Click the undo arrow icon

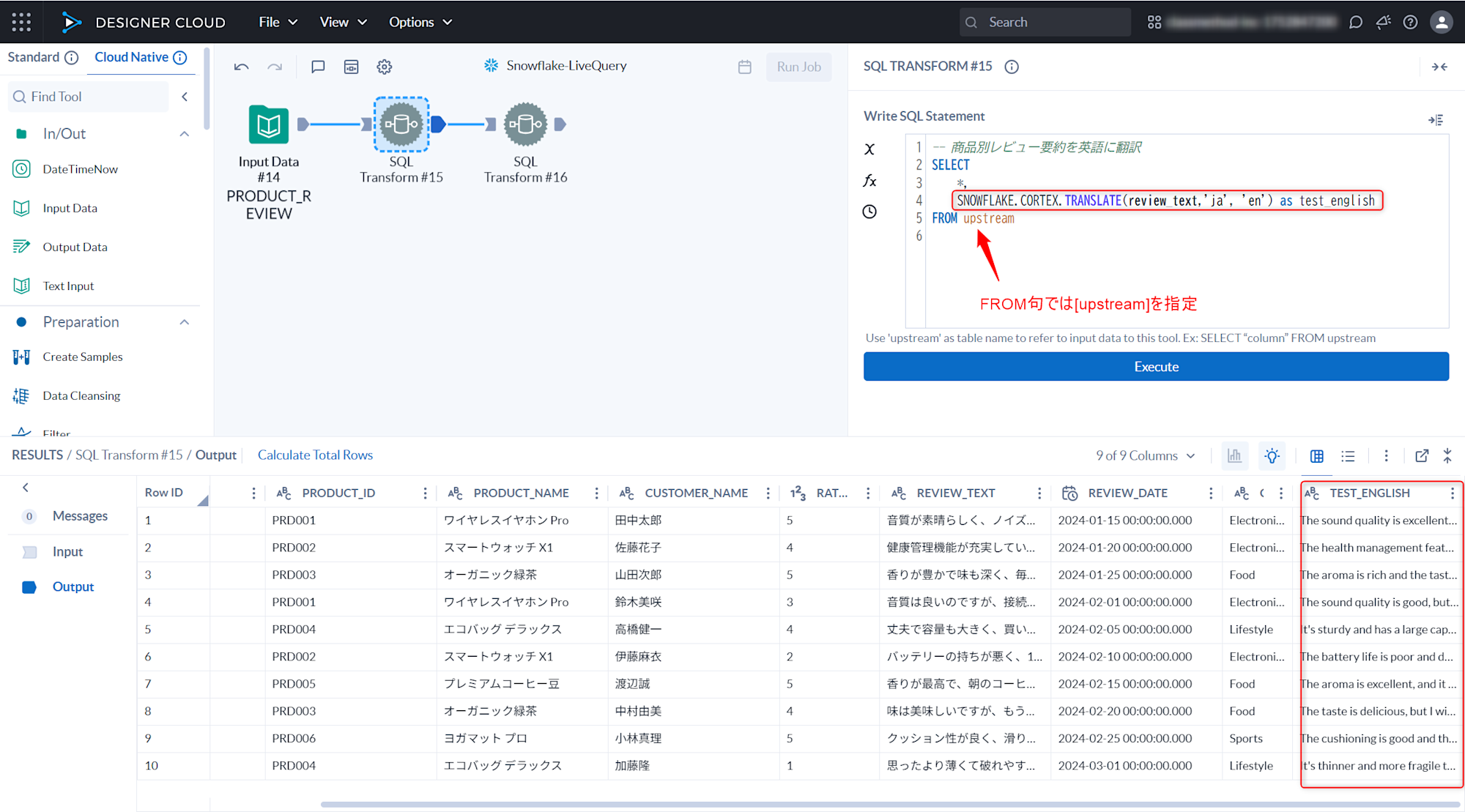242,67
